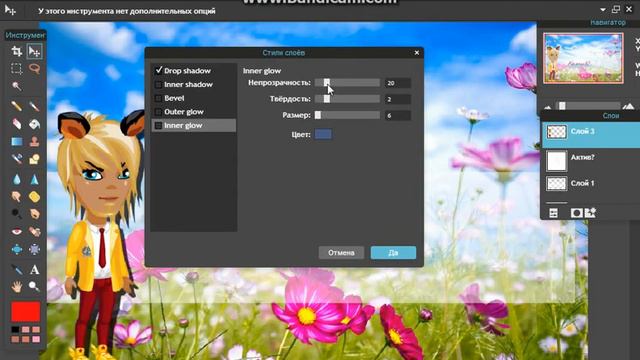Click the Move tool icon in options bar
The height and width of the screenshot is (360, 640).
click(11, 10)
